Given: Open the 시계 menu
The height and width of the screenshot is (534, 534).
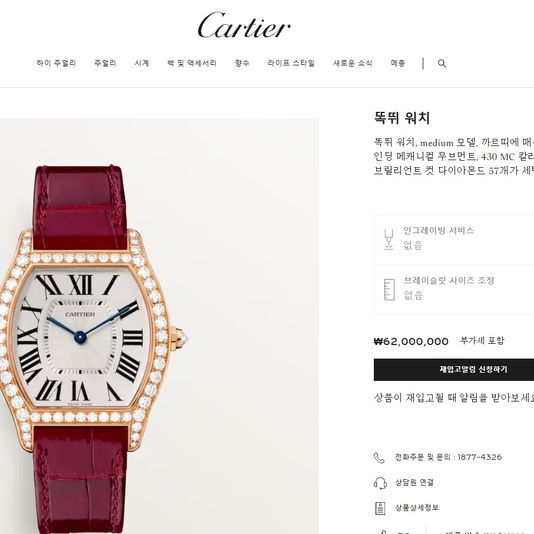Looking at the screenshot, I should tap(142, 63).
